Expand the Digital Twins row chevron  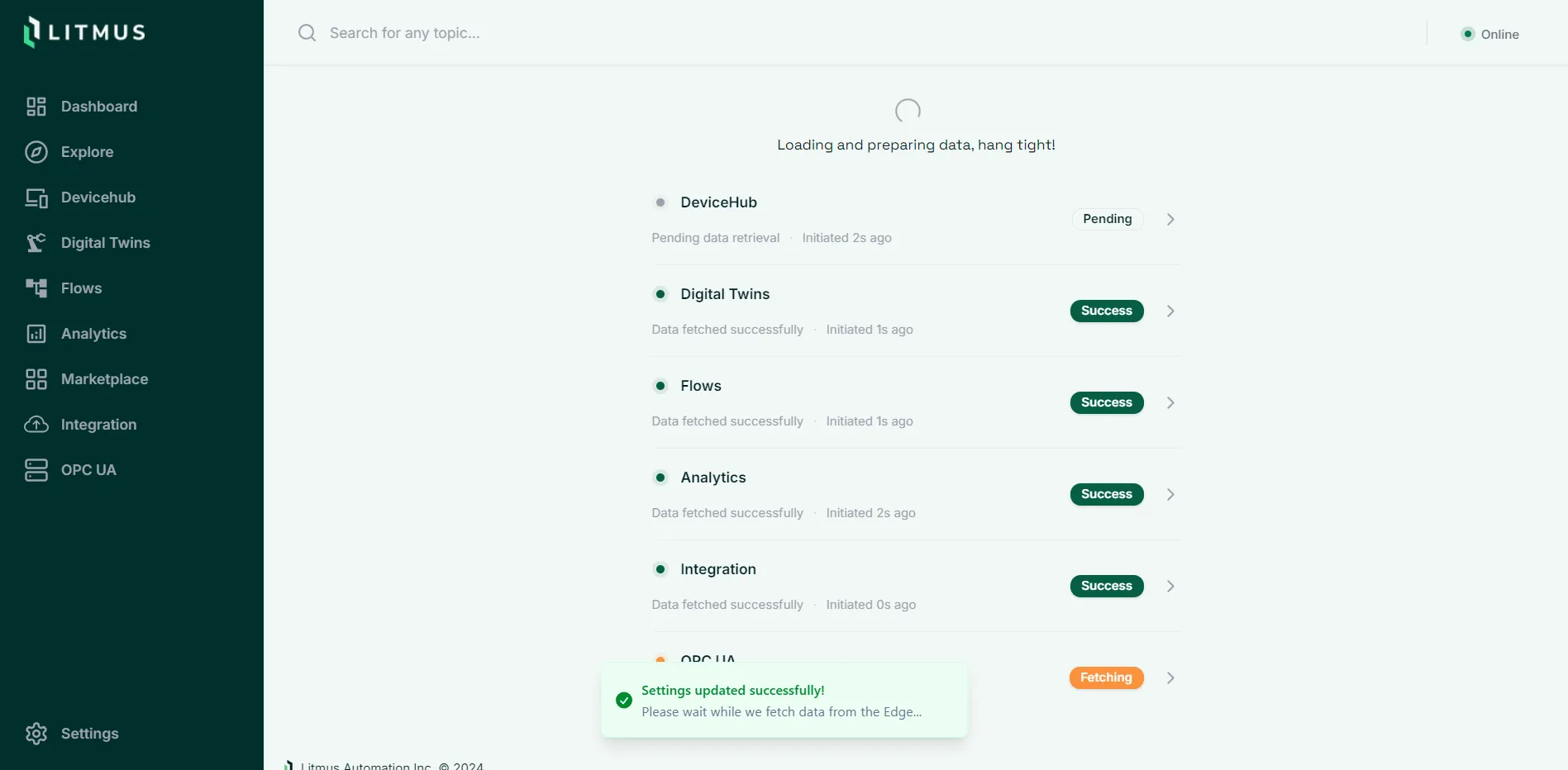1170,311
